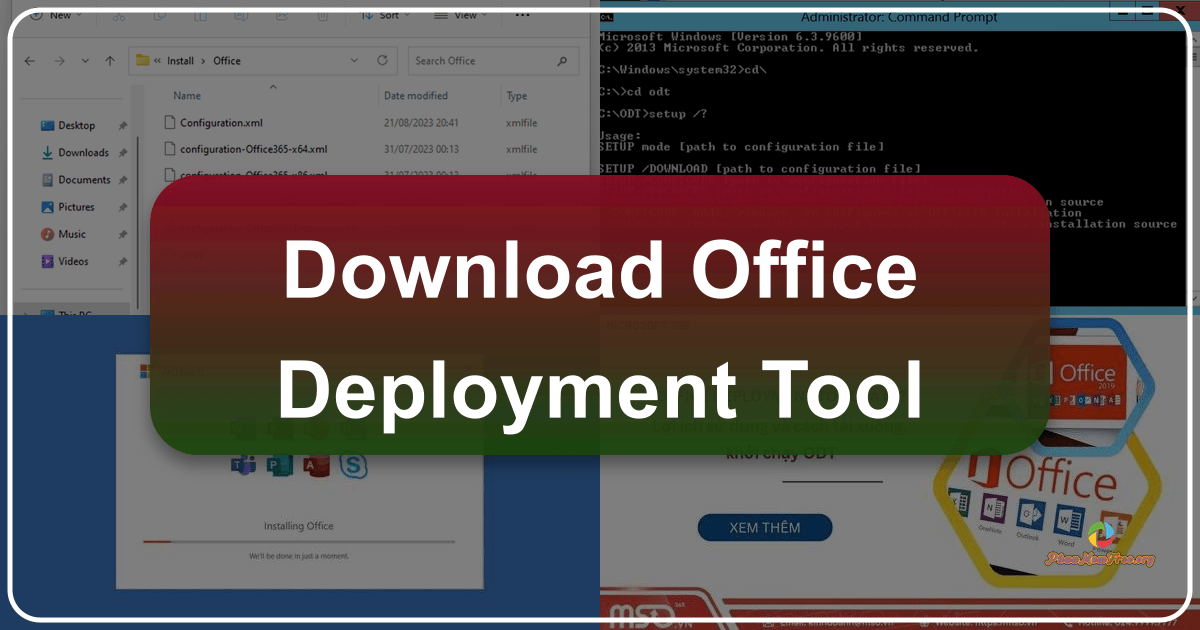The height and width of the screenshot is (630, 1200).
Task: Navigate to Install via the breadcrumb link
Action: pyautogui.click(x=182, y=60)
